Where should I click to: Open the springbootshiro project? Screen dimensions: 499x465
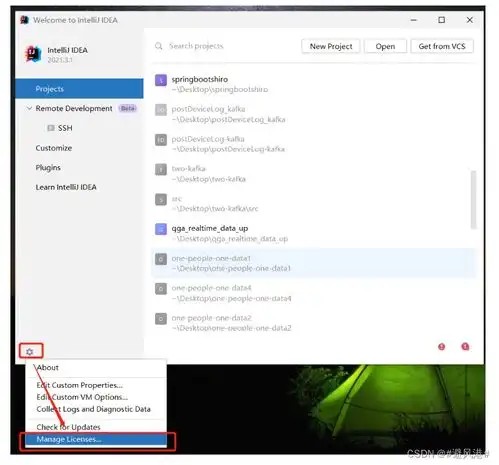313,84
